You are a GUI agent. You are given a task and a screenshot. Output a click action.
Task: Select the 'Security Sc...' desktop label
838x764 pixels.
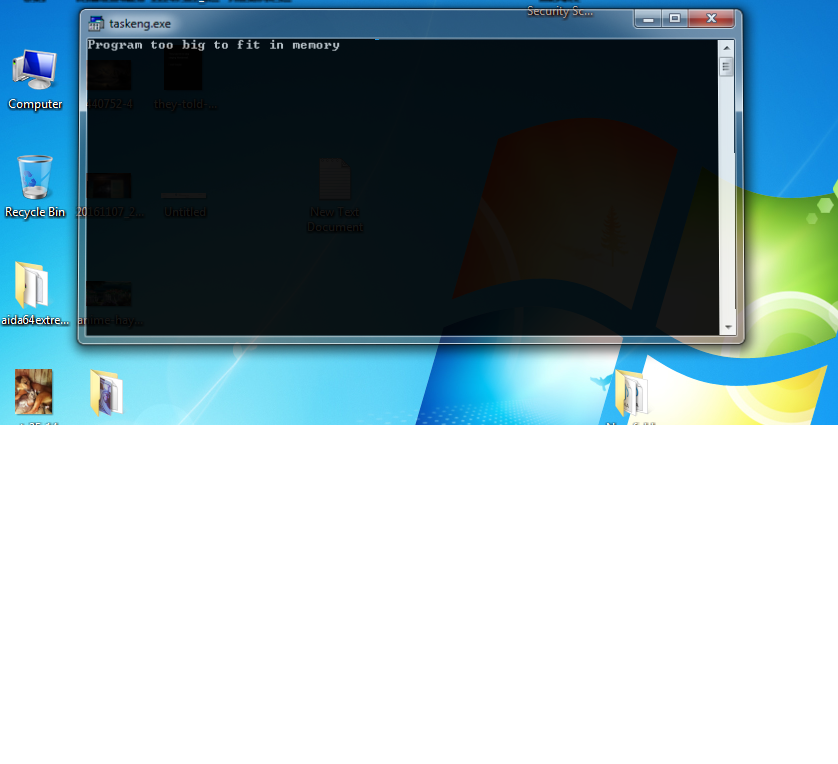point(560,11)
